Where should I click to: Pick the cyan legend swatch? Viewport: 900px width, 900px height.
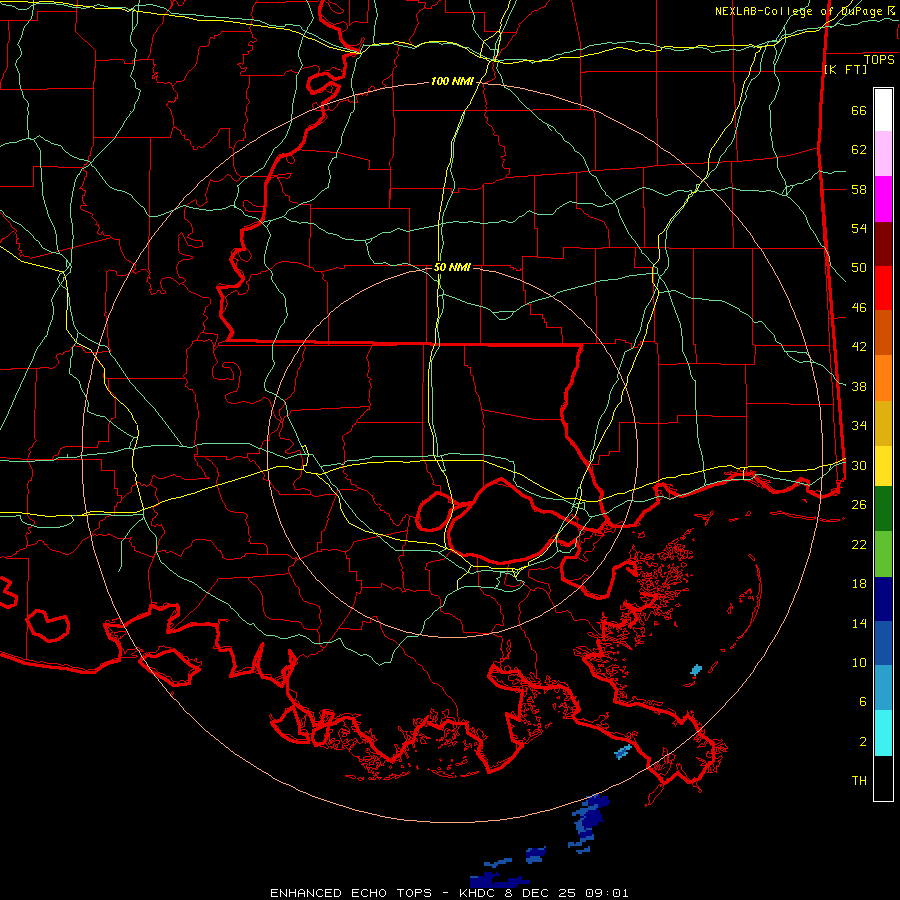[x=883, y=733]
